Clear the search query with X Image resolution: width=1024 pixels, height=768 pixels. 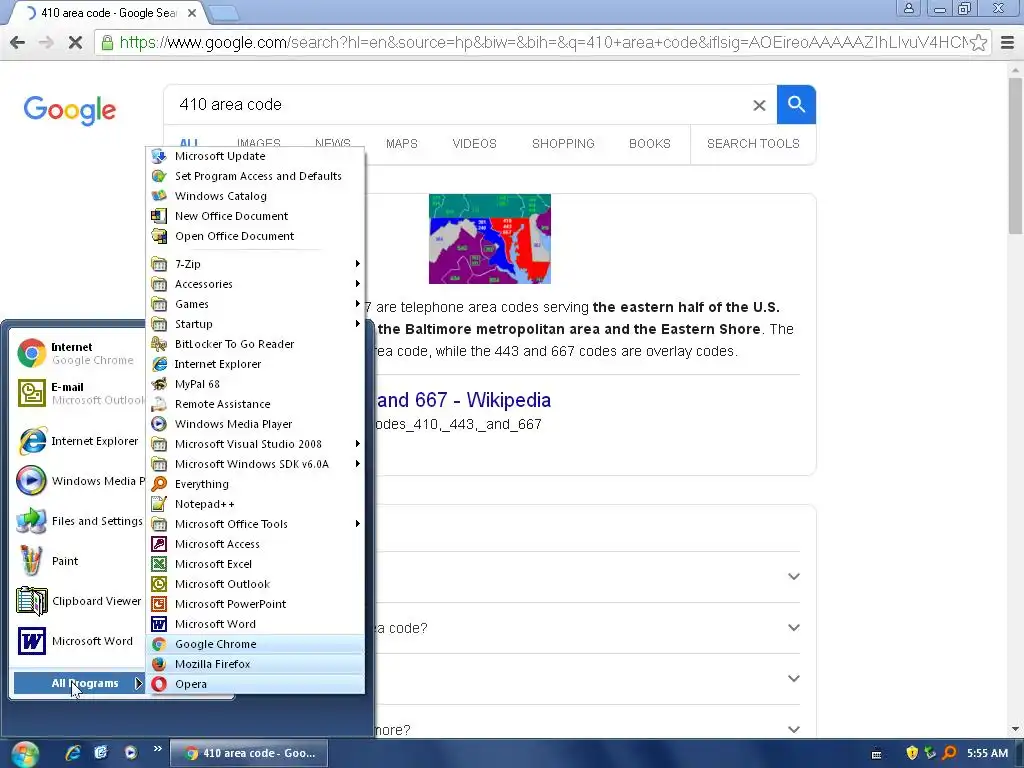coord(759,105)
